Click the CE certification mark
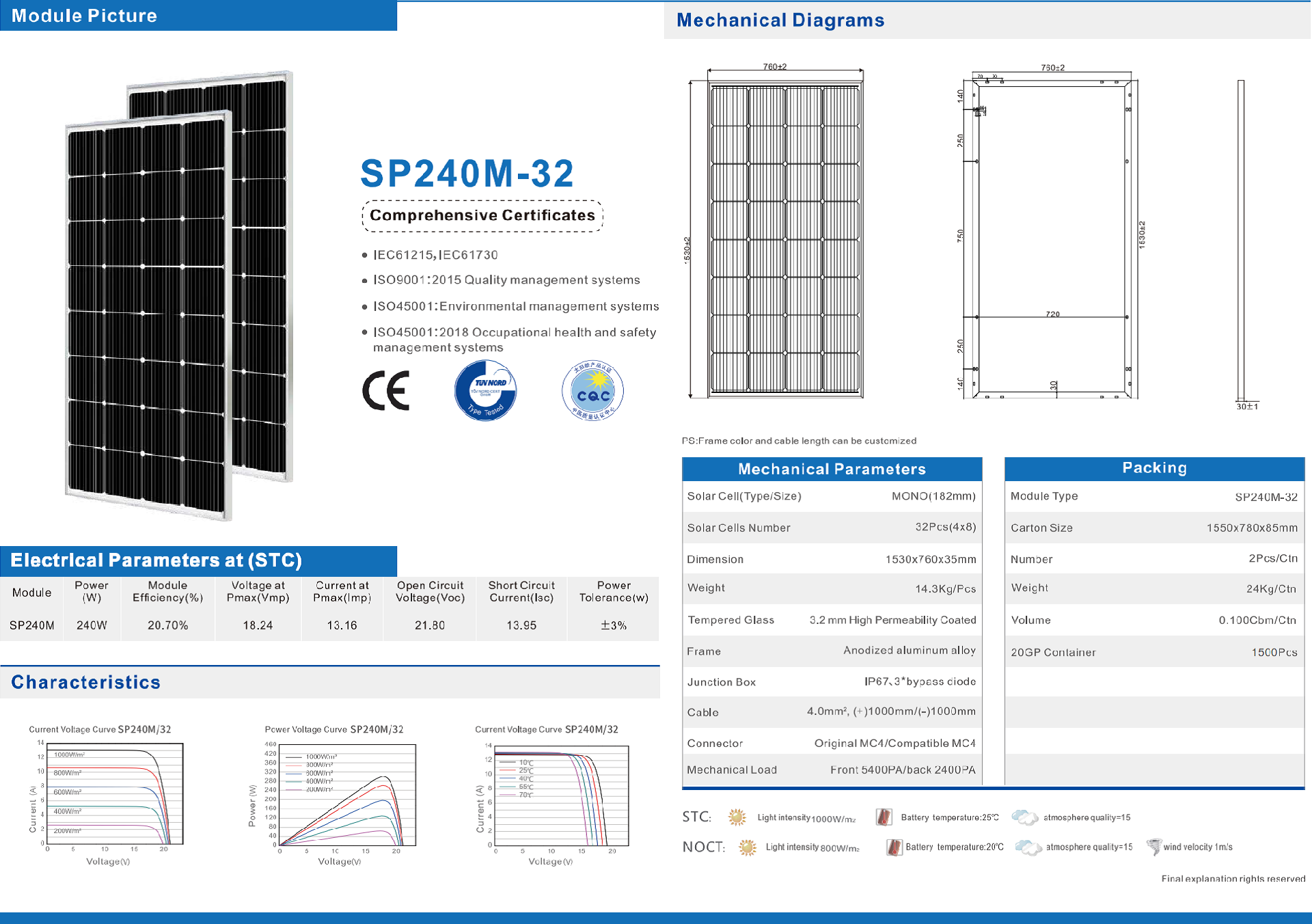The width and height of the screenshot is (1312, 924). [x=386, y=391]
